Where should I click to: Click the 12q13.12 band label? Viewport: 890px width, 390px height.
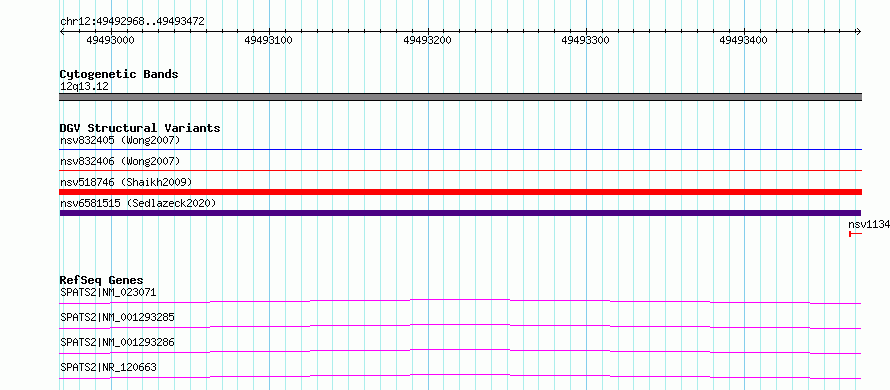(x=84, y=86)
